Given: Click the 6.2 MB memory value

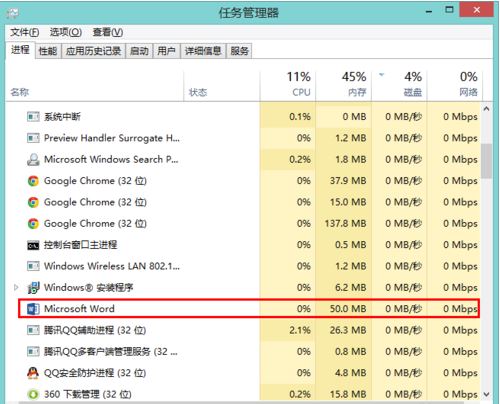Looking at the screenshot, I should [x=351, y=288].
